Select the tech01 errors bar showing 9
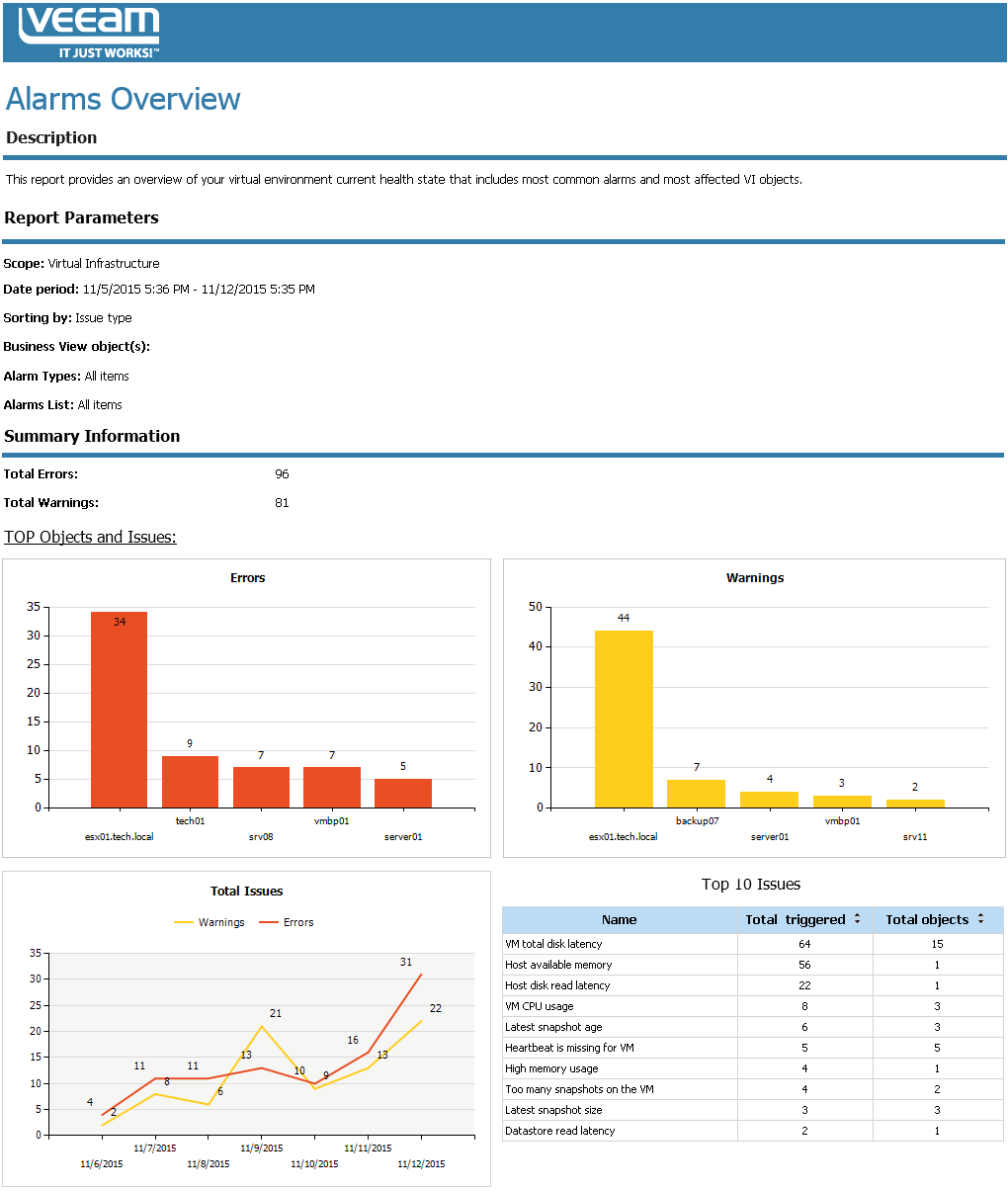 [x=190, y=782]
